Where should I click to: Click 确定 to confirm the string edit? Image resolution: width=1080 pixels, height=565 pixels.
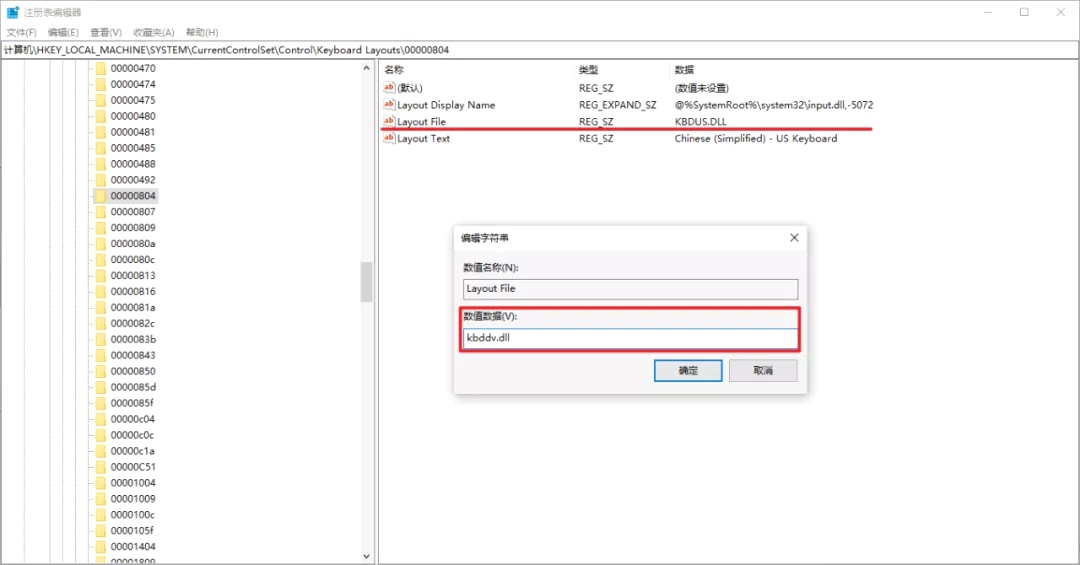[688, 371]
